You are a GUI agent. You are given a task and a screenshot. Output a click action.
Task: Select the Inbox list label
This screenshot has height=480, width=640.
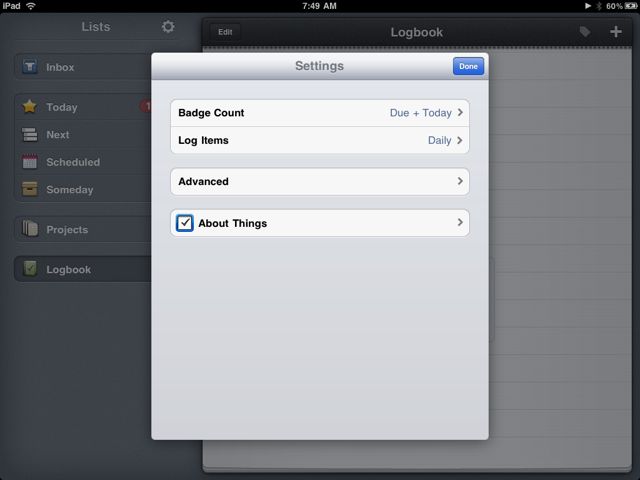tap(60, 67)
